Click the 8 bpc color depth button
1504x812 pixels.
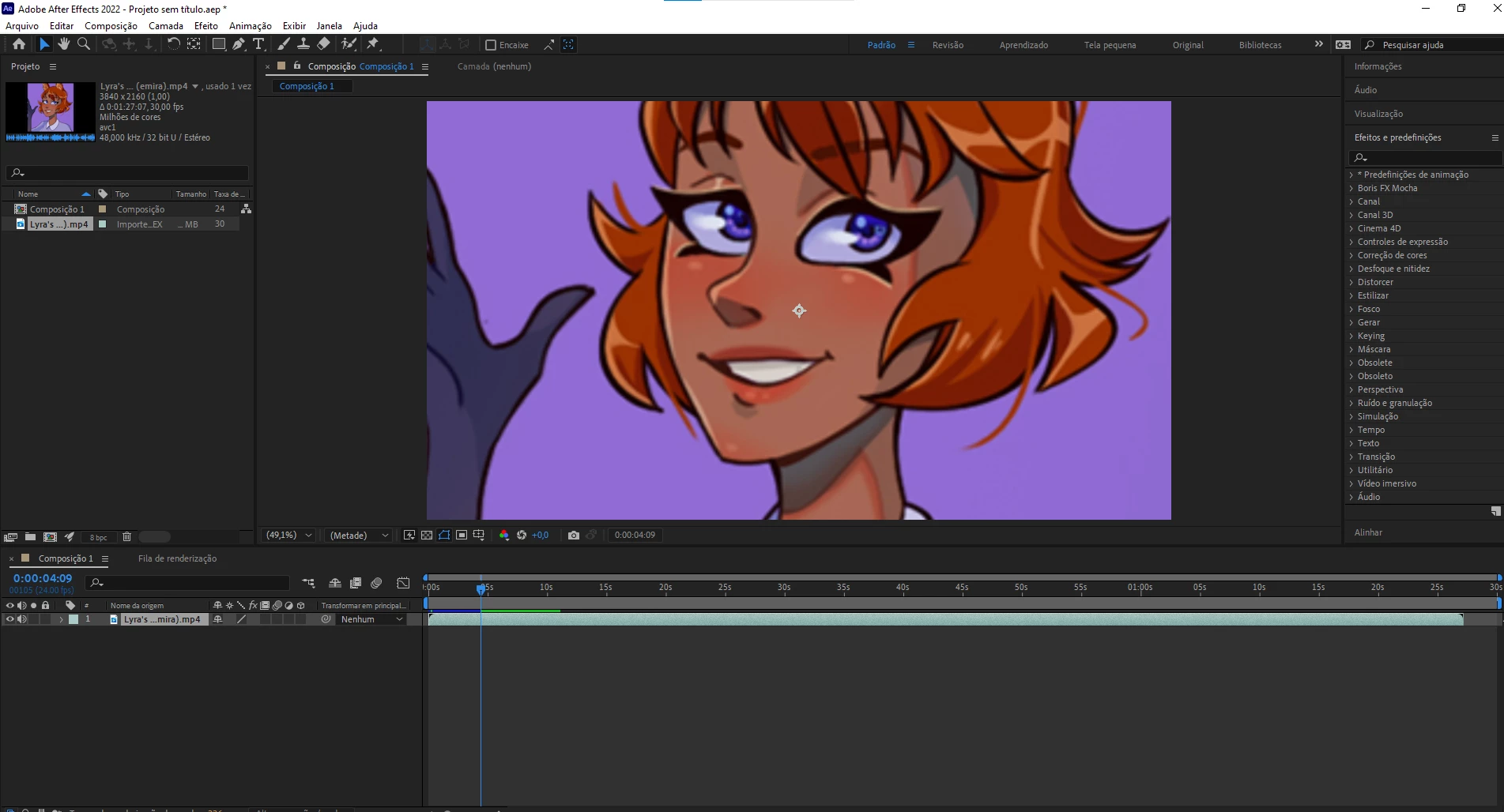pyautogui.click(x=99, y=537)
